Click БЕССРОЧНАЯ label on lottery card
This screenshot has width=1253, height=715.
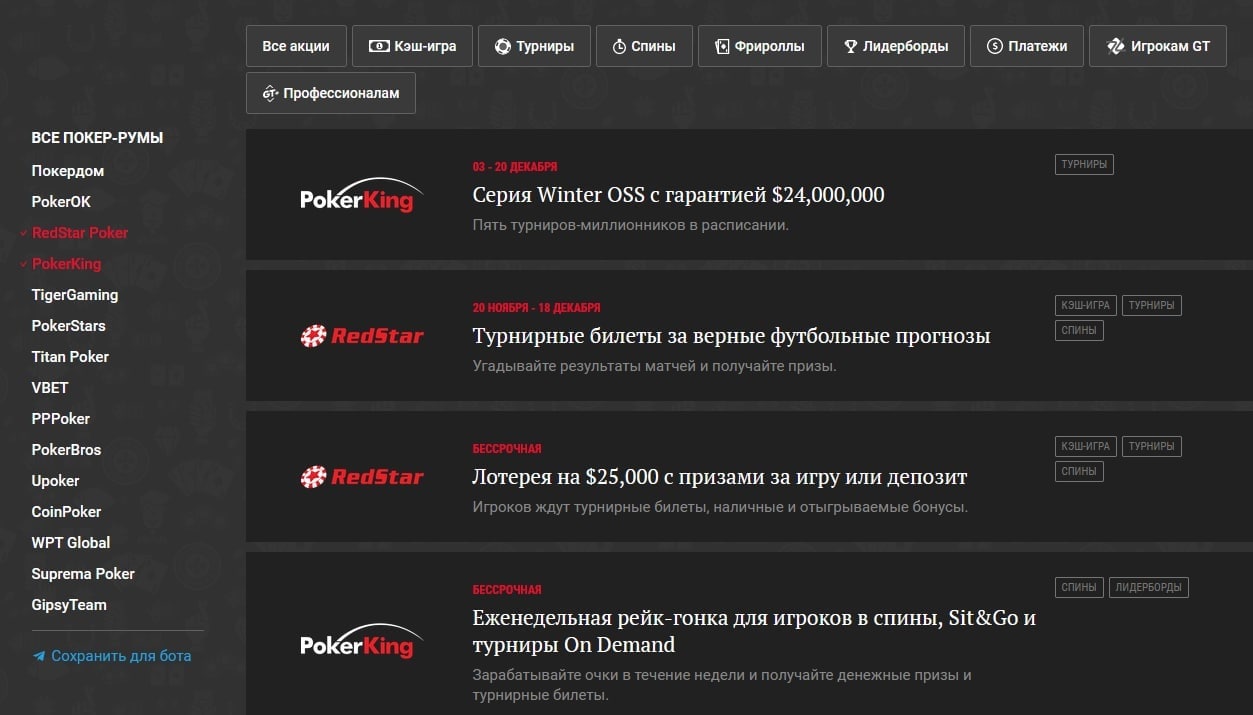[x=507, y=449]
